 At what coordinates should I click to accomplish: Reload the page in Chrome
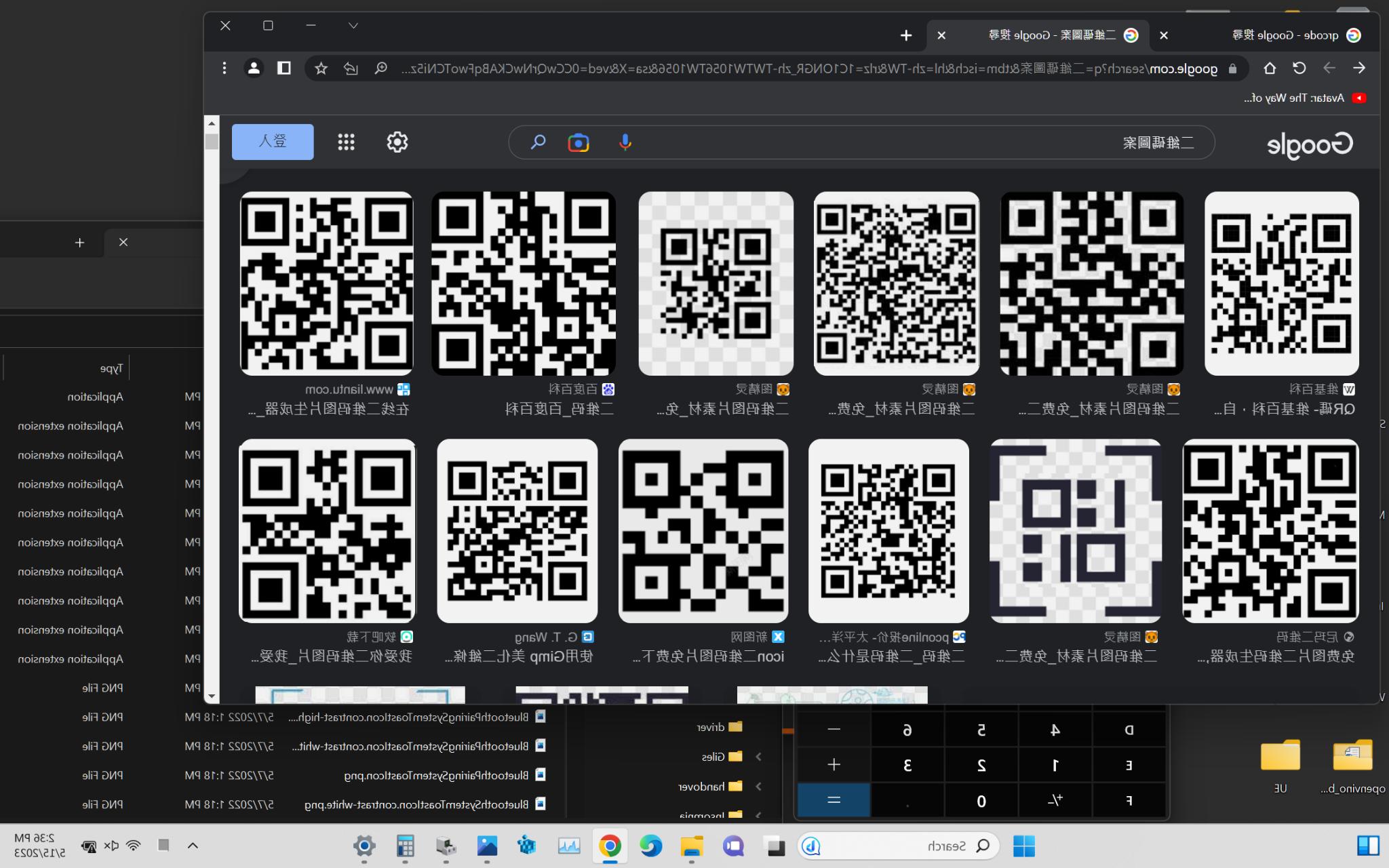pyautogui.click(x=1299, y=68)
